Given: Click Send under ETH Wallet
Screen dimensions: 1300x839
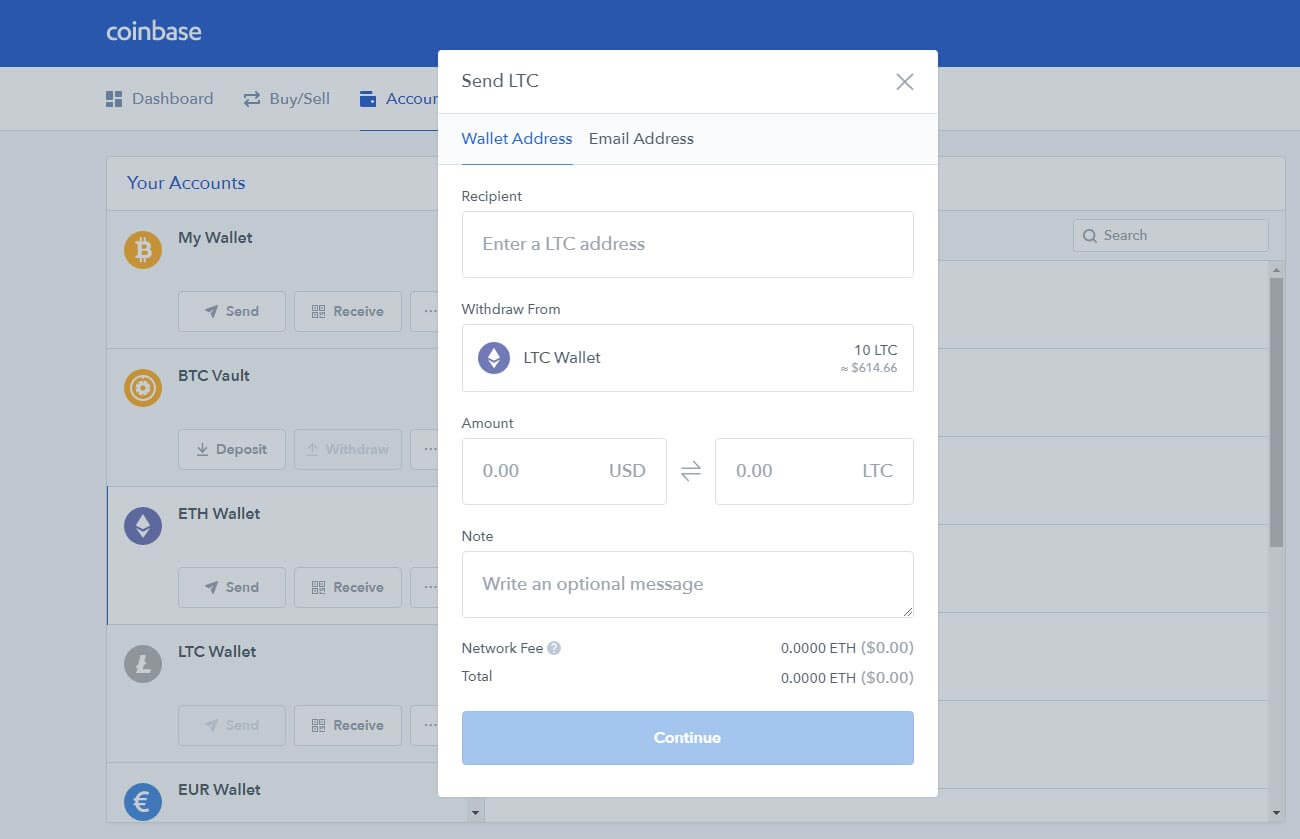Looking at the screenshot, I should 232,588.
